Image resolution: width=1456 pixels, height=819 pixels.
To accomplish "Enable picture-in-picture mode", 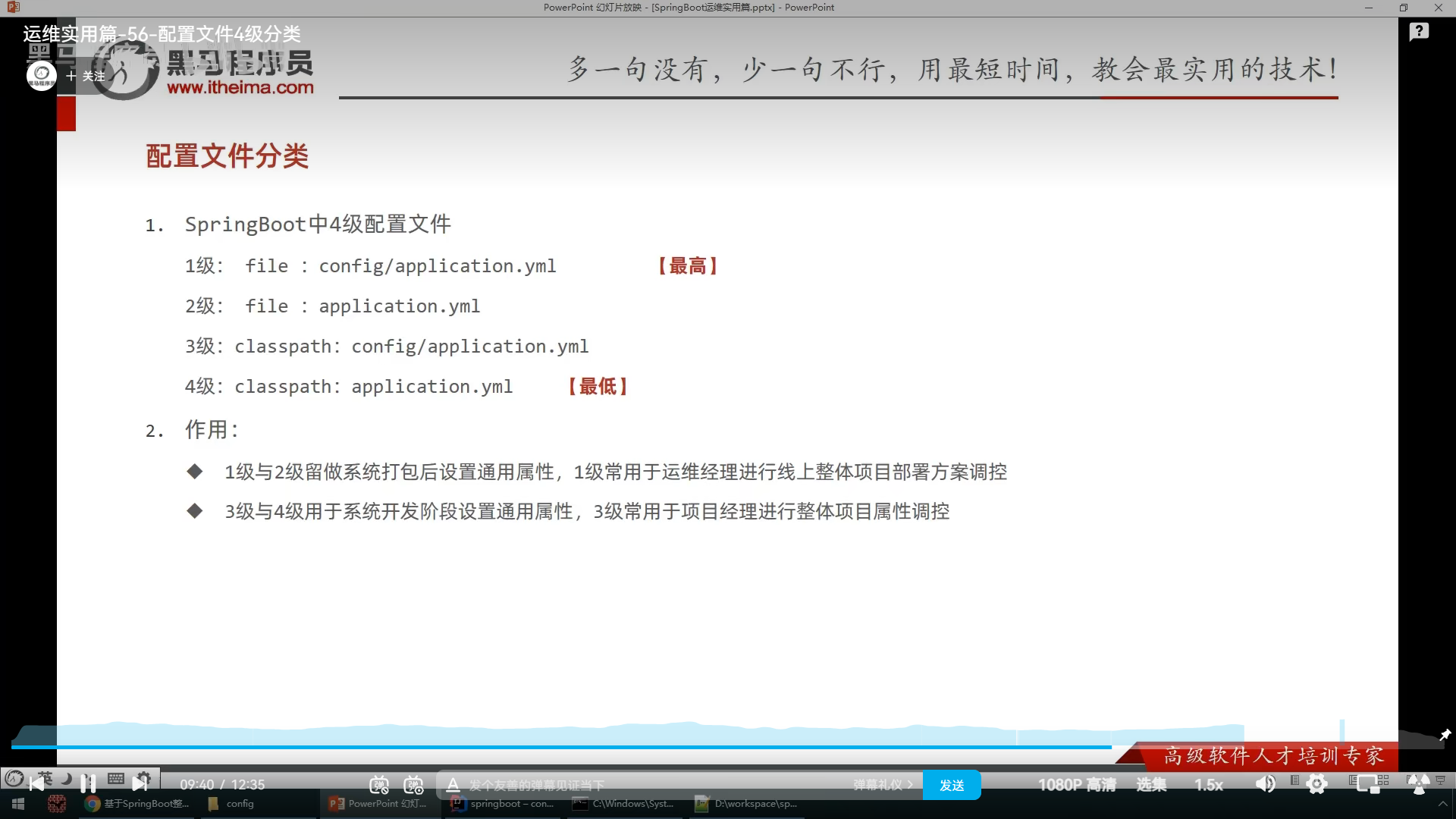I will point(1368,784).
